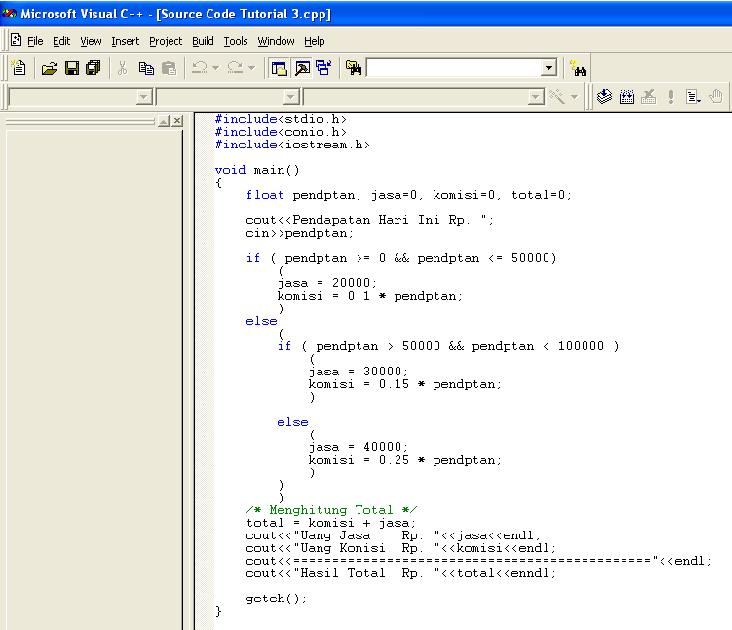Click the '#include<conio.h>' code line

click(280, 132)
